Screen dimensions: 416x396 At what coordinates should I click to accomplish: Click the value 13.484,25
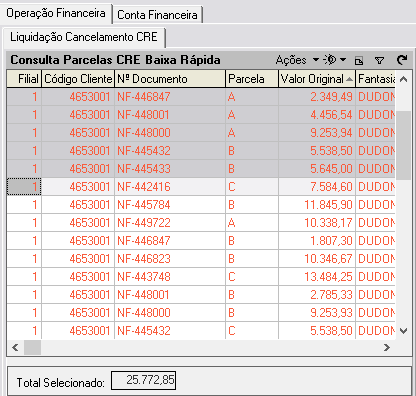coord(328,277)
